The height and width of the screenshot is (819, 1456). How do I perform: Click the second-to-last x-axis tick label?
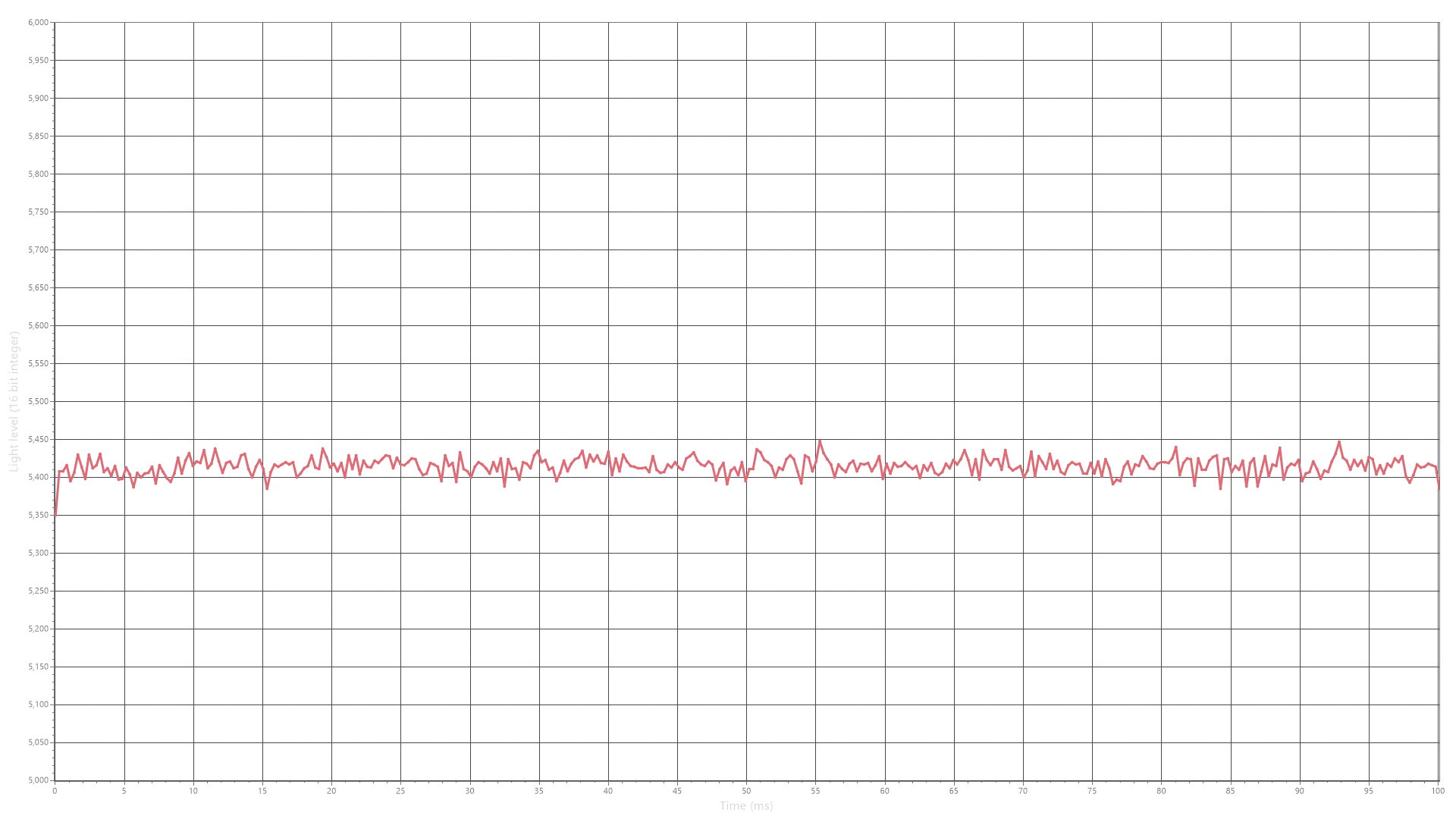[1369, 789]
